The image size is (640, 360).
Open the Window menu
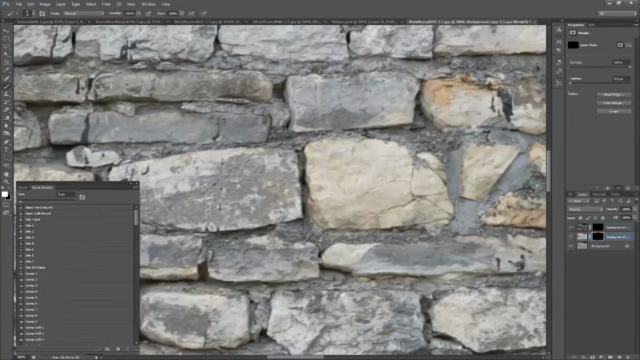(148, 4)
